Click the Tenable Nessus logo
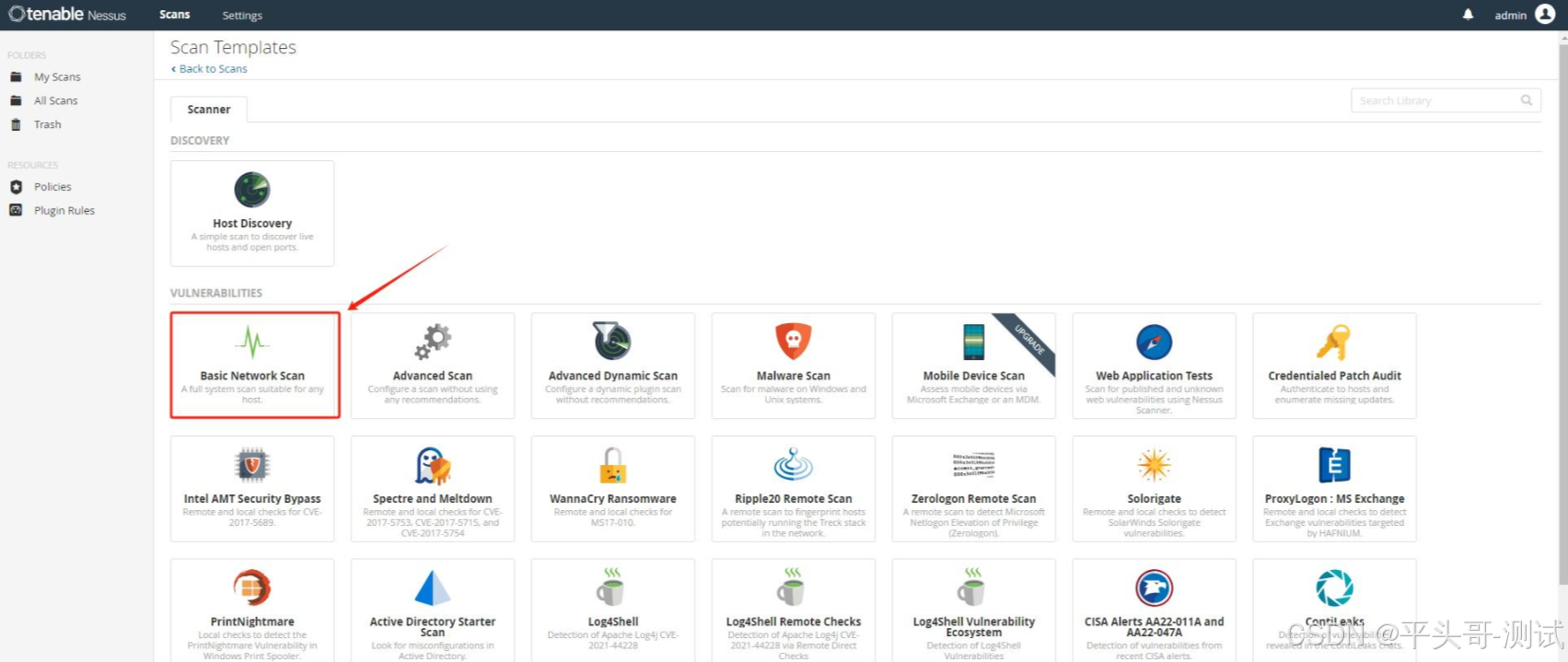 coord(67,14)
